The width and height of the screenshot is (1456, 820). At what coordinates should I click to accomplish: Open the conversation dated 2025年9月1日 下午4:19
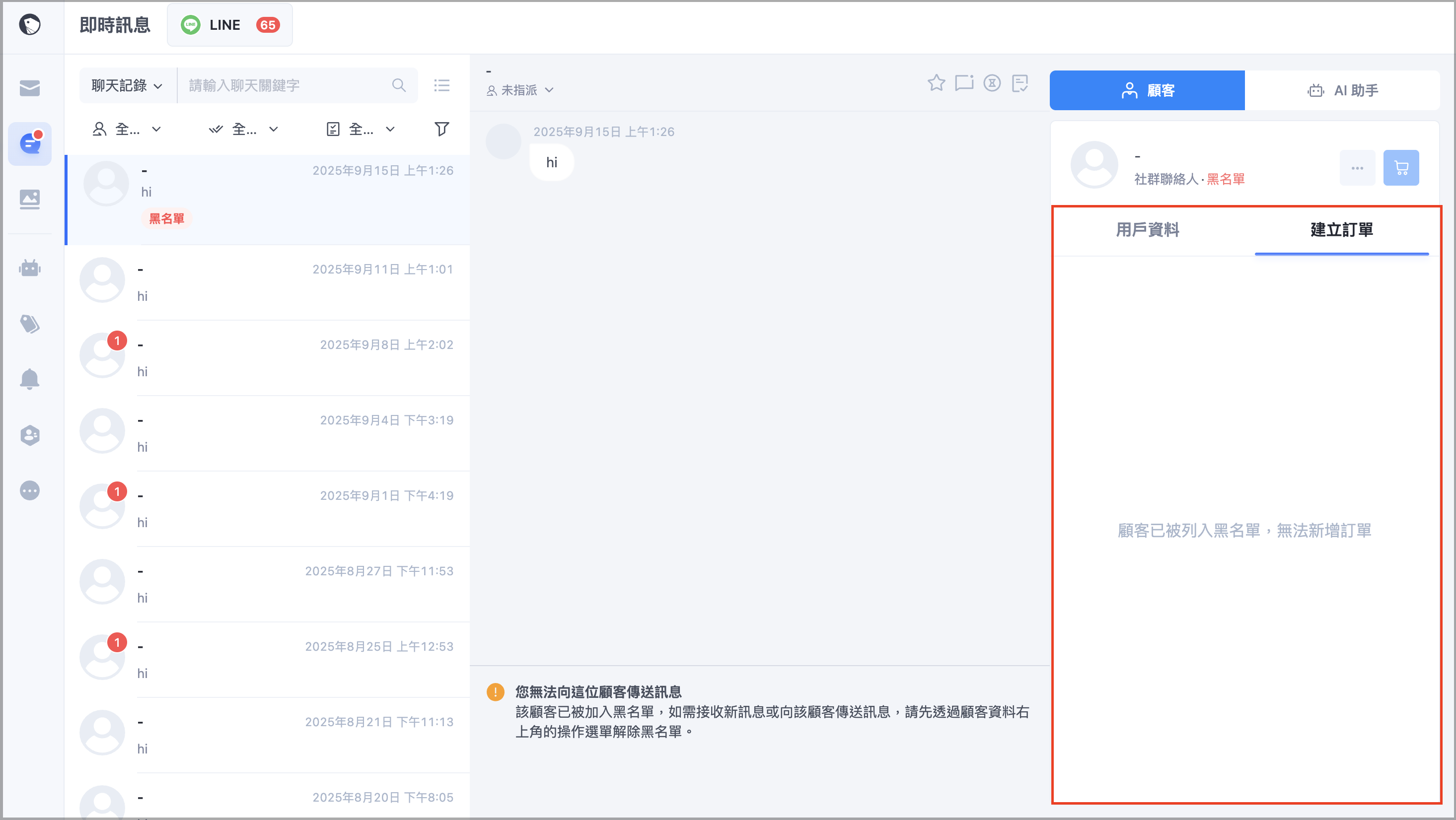pyautogui.click(x=268, y=509)
